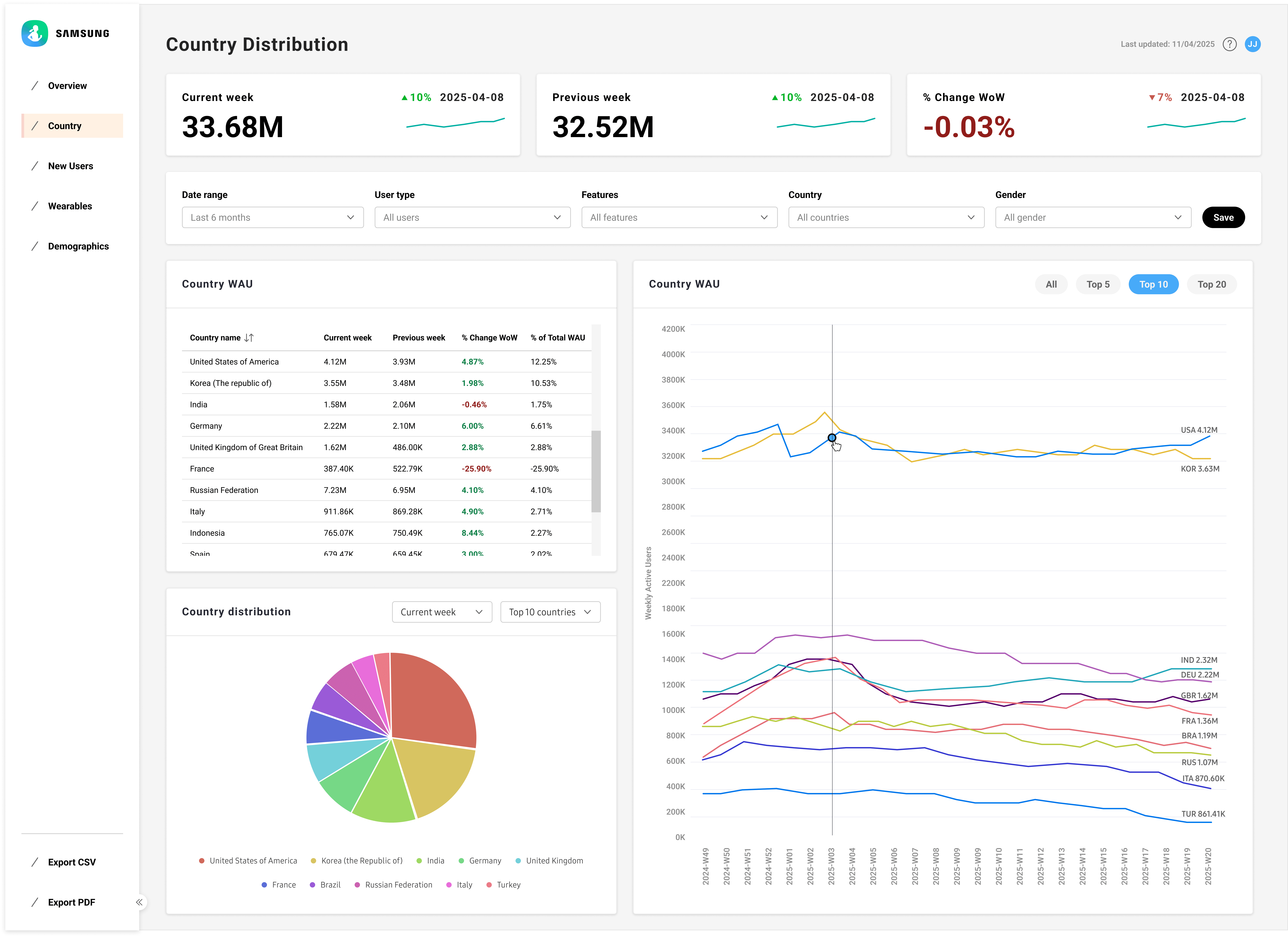Click the Samsung Health logo icon

pos(35,33)
